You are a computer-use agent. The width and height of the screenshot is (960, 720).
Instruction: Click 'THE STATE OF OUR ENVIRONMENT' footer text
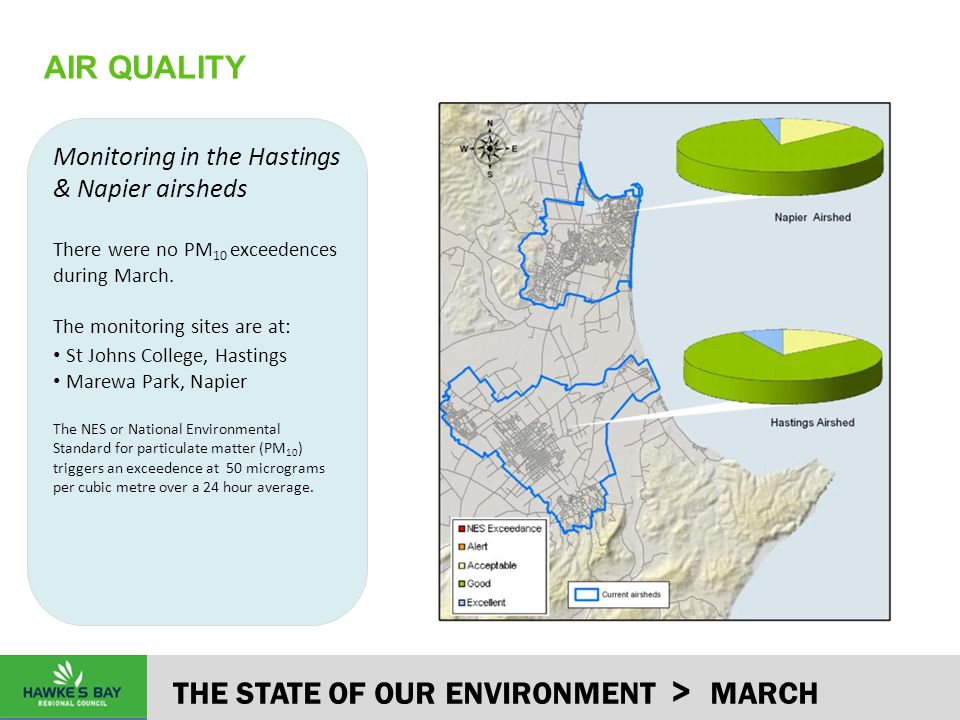click(414, 694)
